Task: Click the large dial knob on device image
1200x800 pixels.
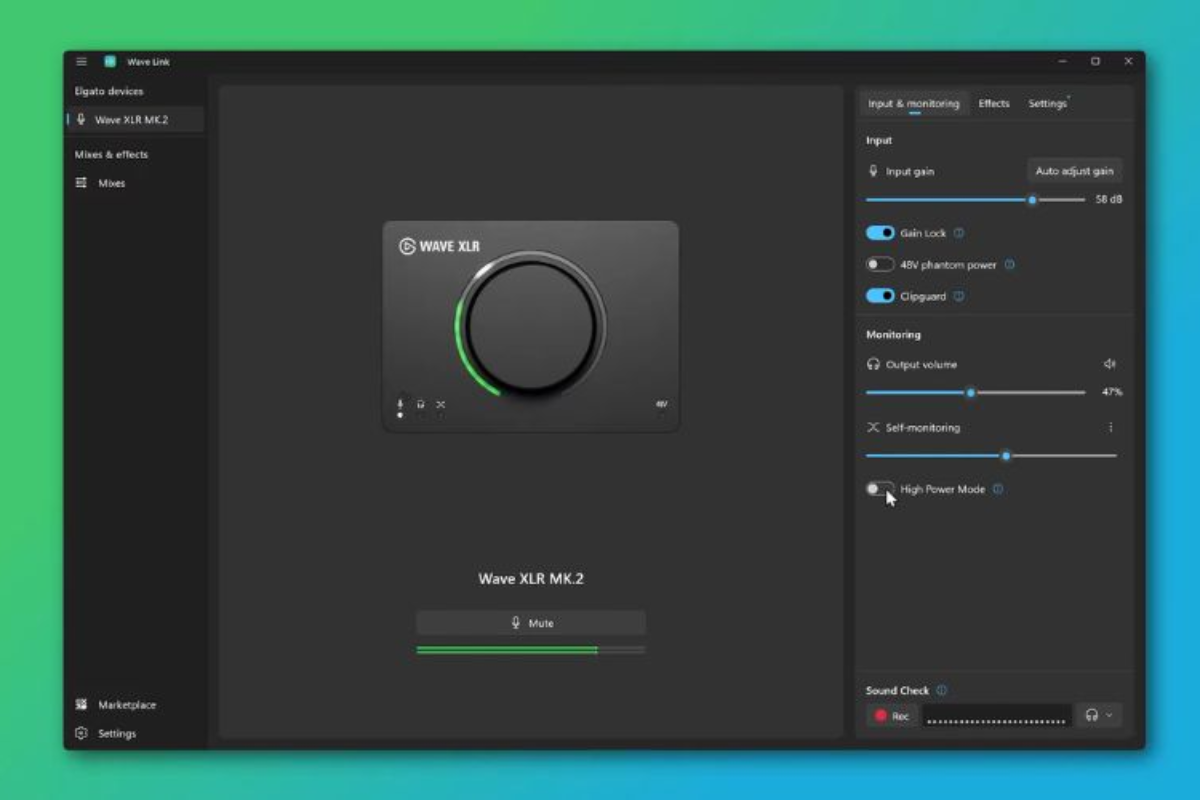Action: [531, 325]
